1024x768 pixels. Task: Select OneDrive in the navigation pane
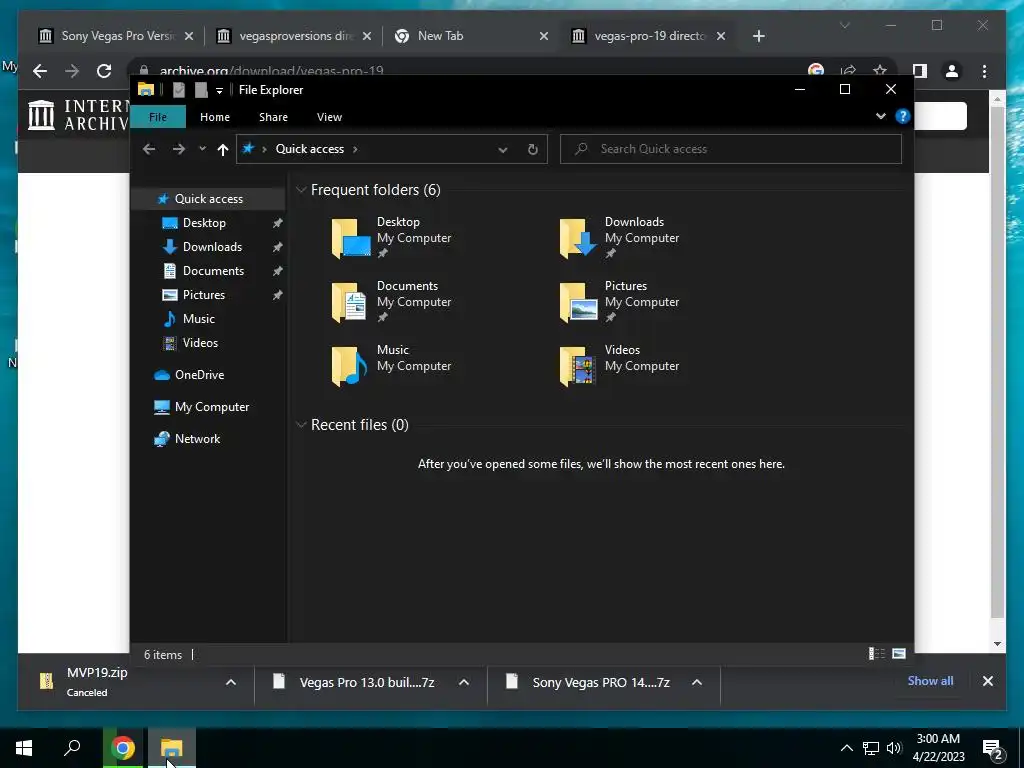click(199, 375)
